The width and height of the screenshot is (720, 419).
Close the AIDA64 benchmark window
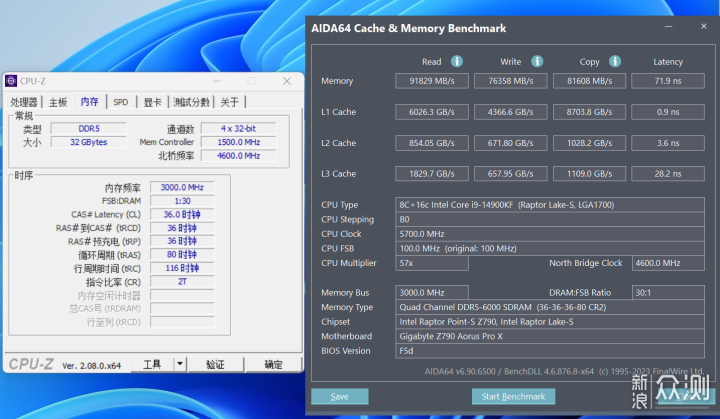(x=703, y=27)
